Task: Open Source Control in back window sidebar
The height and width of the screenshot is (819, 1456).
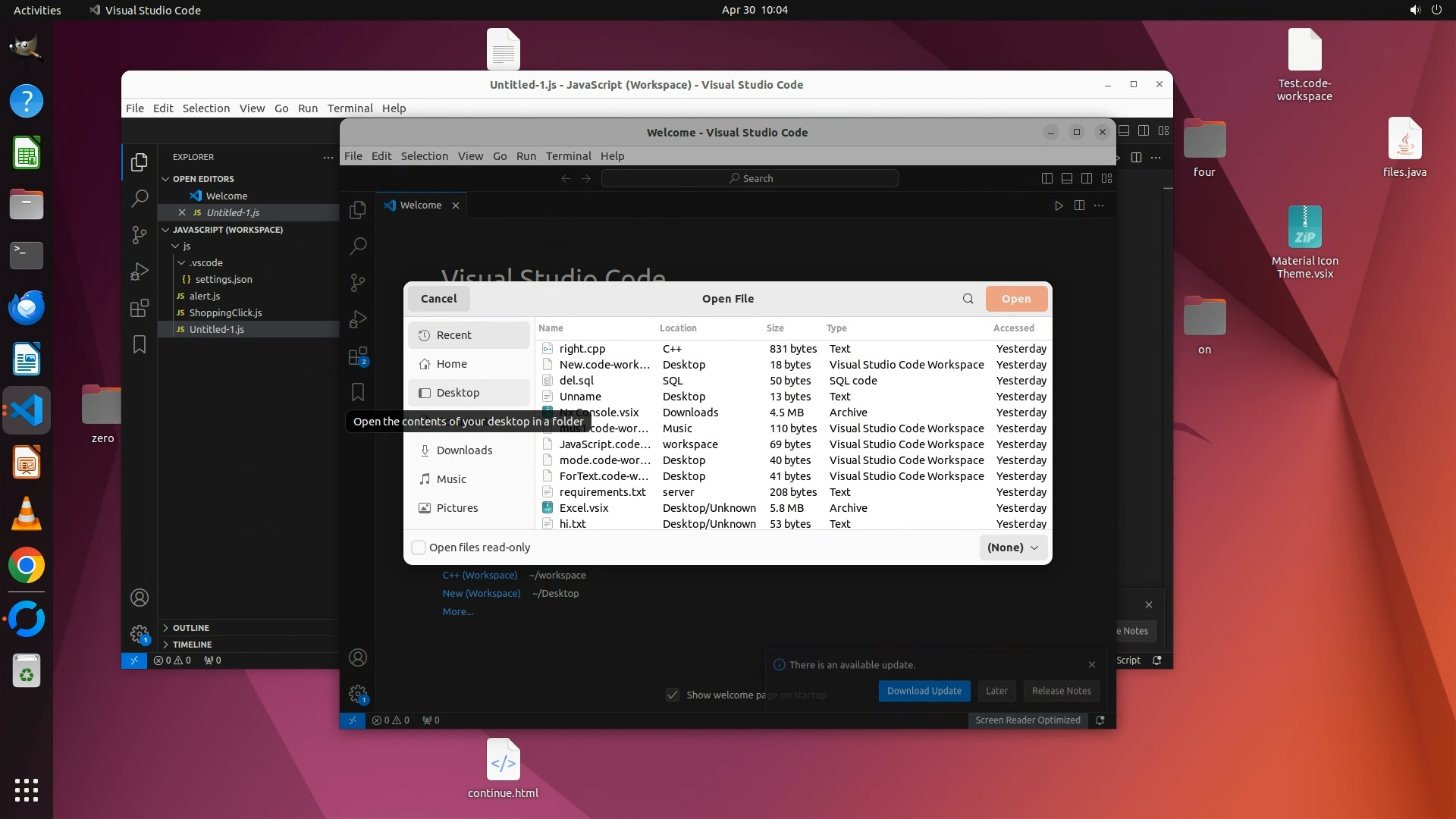Action: tap(140, 235)
